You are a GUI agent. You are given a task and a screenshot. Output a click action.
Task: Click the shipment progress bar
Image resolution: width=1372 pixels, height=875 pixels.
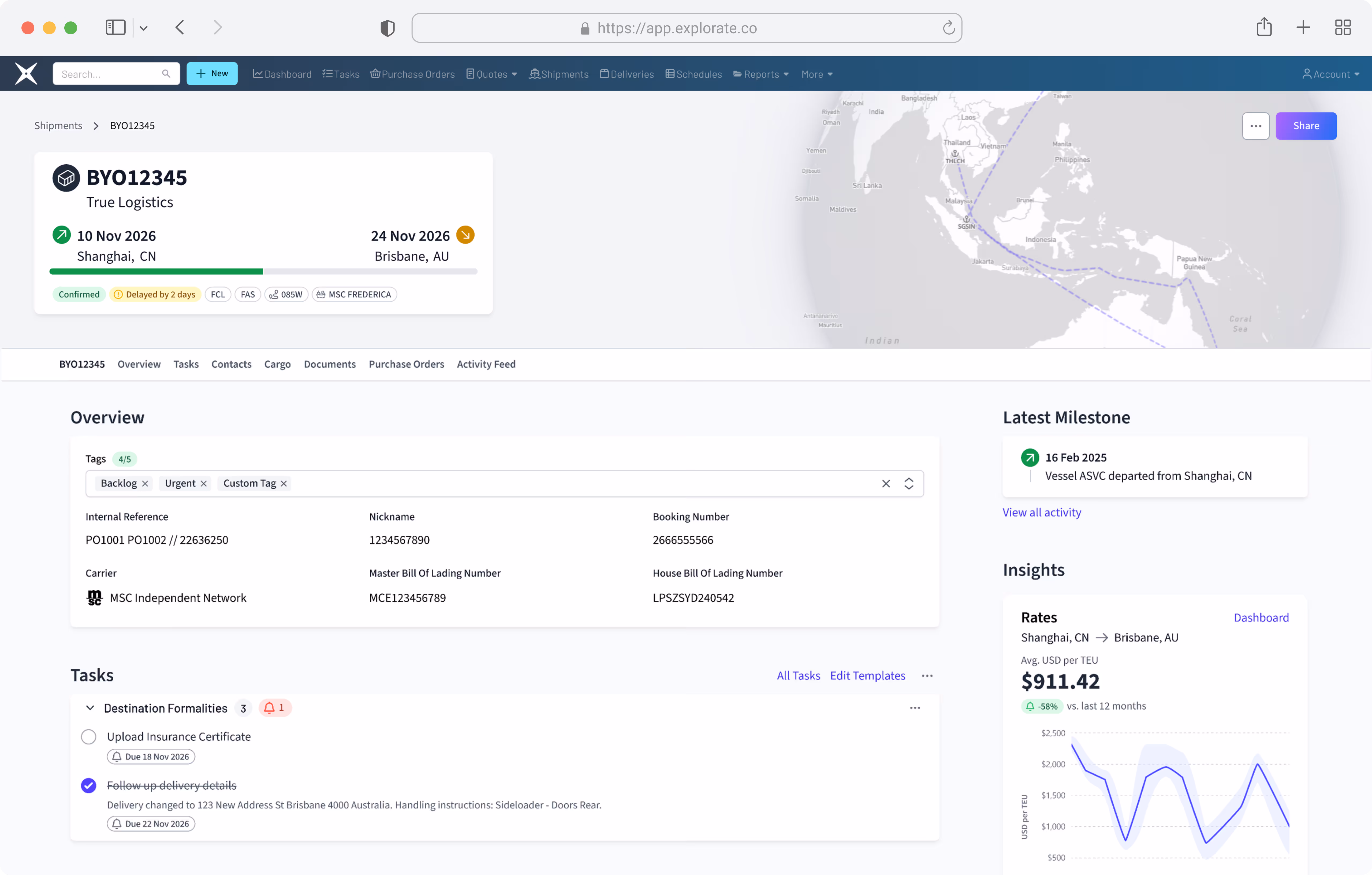tap(263, 272)
